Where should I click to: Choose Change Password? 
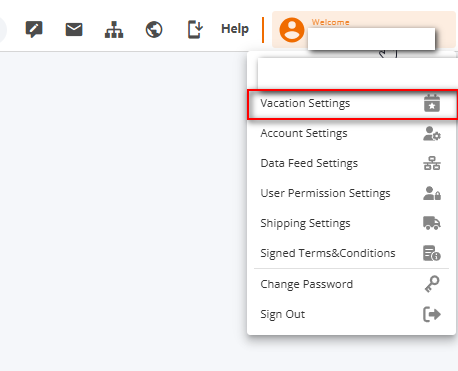351,284
